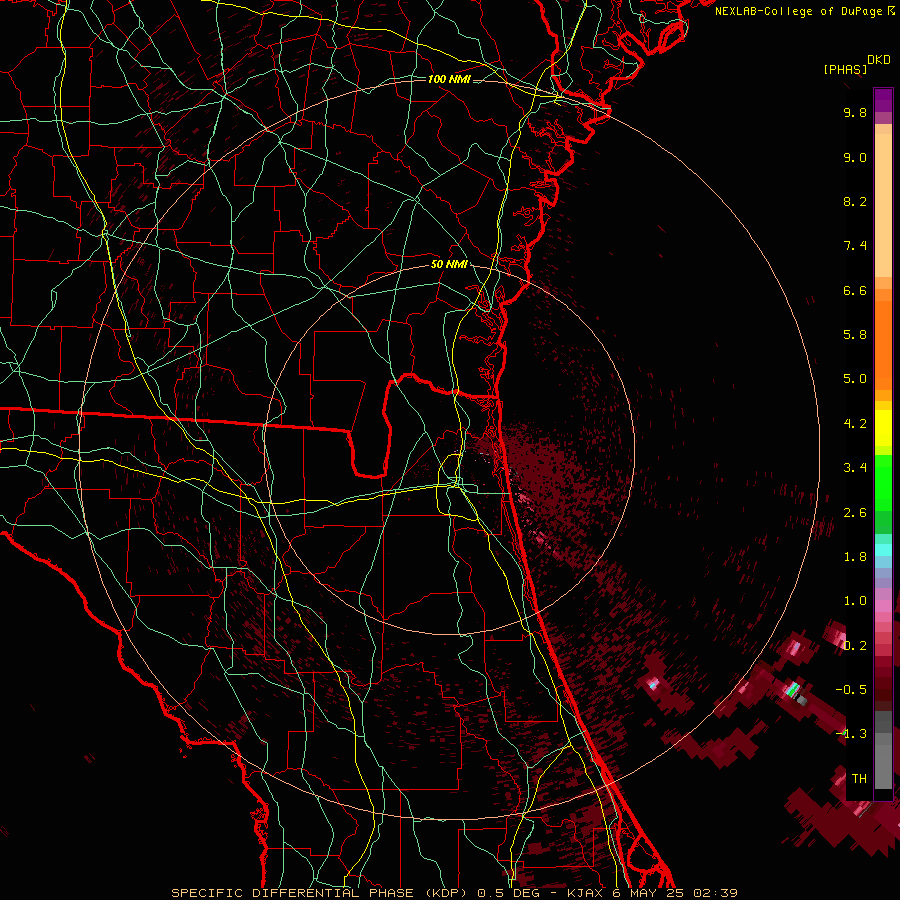Click the 3.4 scale value
Image resolution: width=900 pixels, height=900 pixels.
pyautogui.click(x=855, y=468)
